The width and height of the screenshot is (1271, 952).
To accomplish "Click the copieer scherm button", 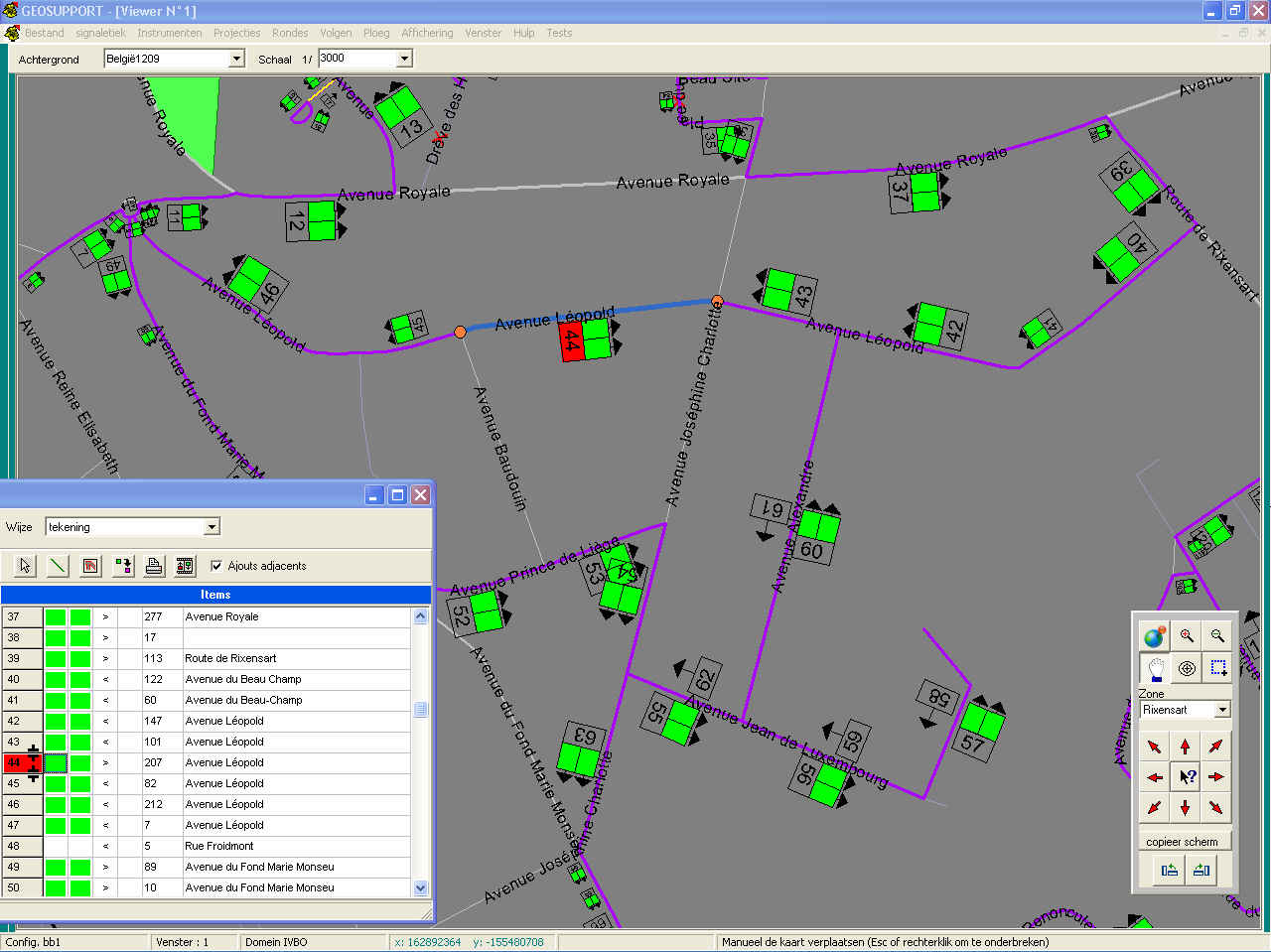I will click(x=1182, y=841).
